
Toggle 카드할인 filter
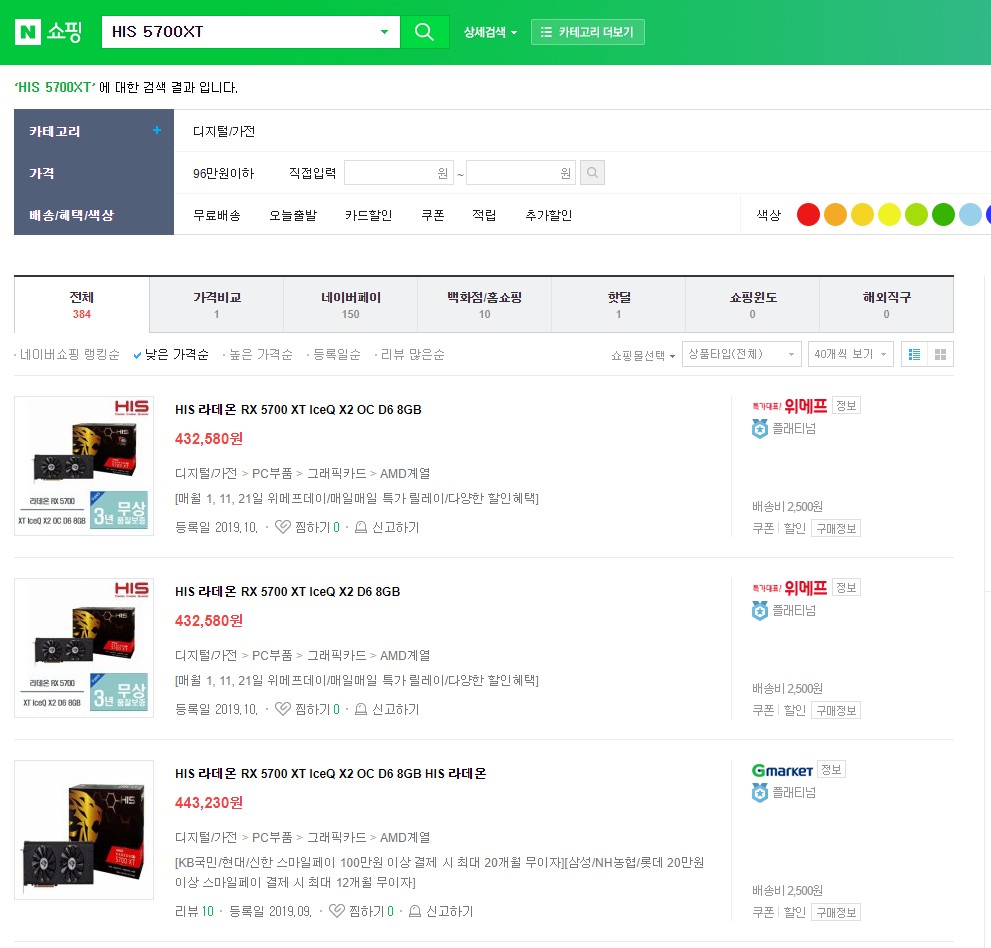368,215
